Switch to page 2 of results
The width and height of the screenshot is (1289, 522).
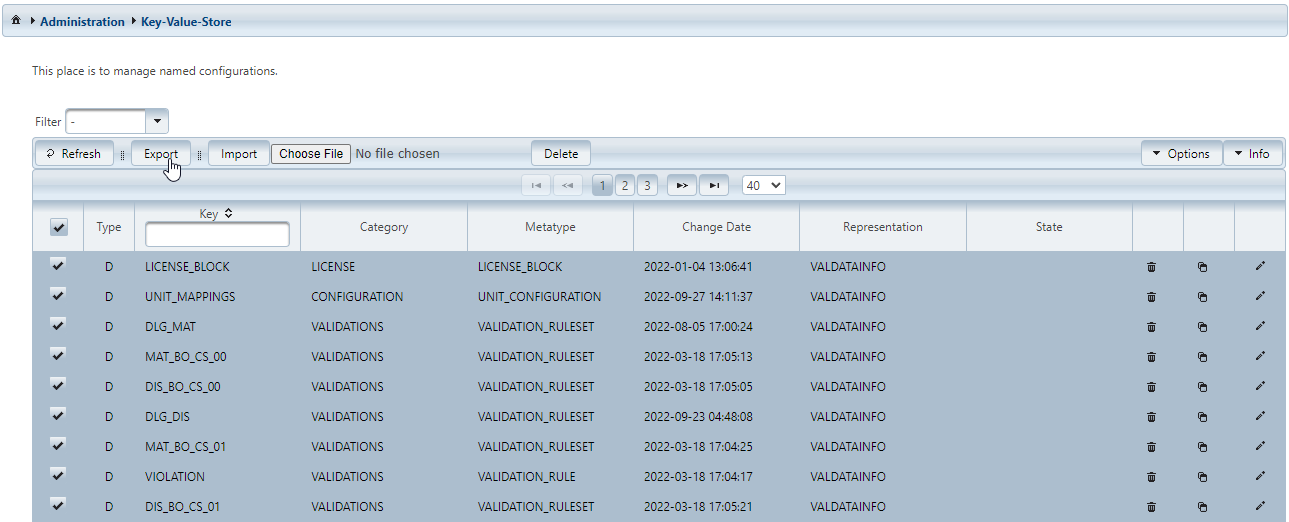[x=624, y=185]
